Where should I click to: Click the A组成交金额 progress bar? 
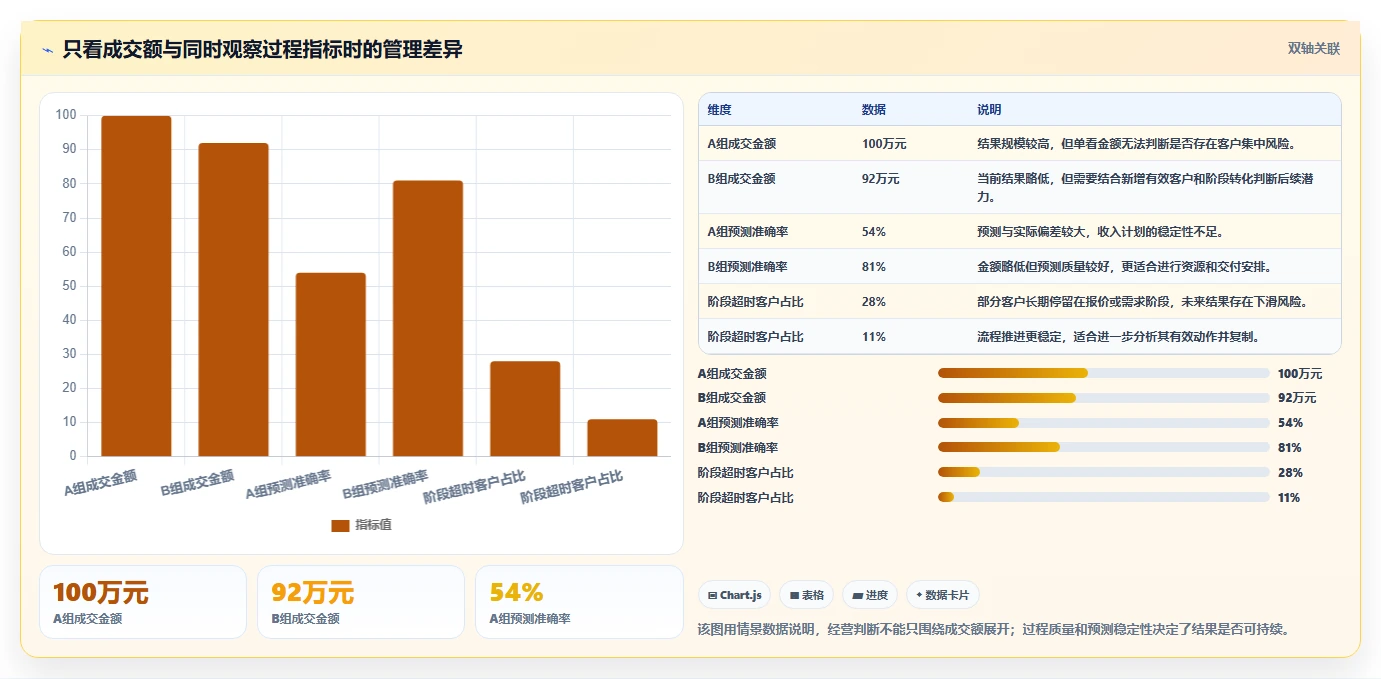1103,373
